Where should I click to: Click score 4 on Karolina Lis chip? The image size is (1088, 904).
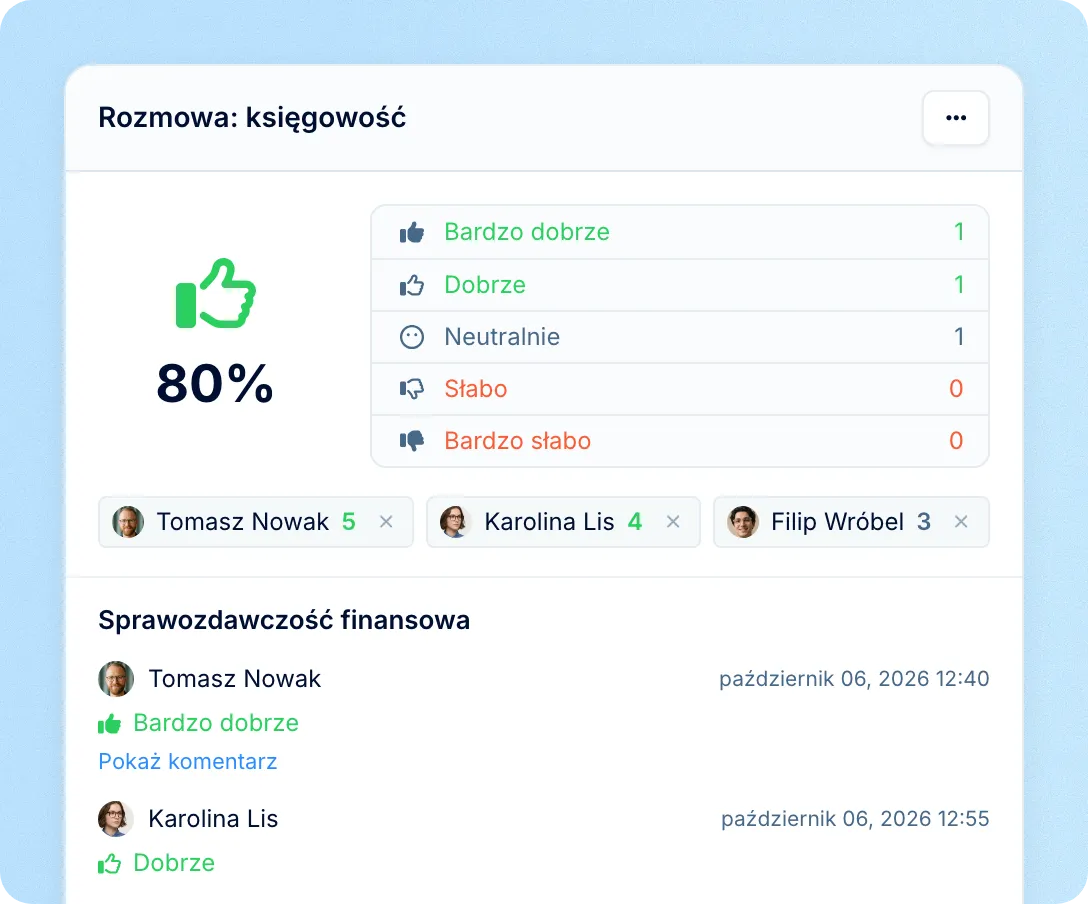(635, 522)
